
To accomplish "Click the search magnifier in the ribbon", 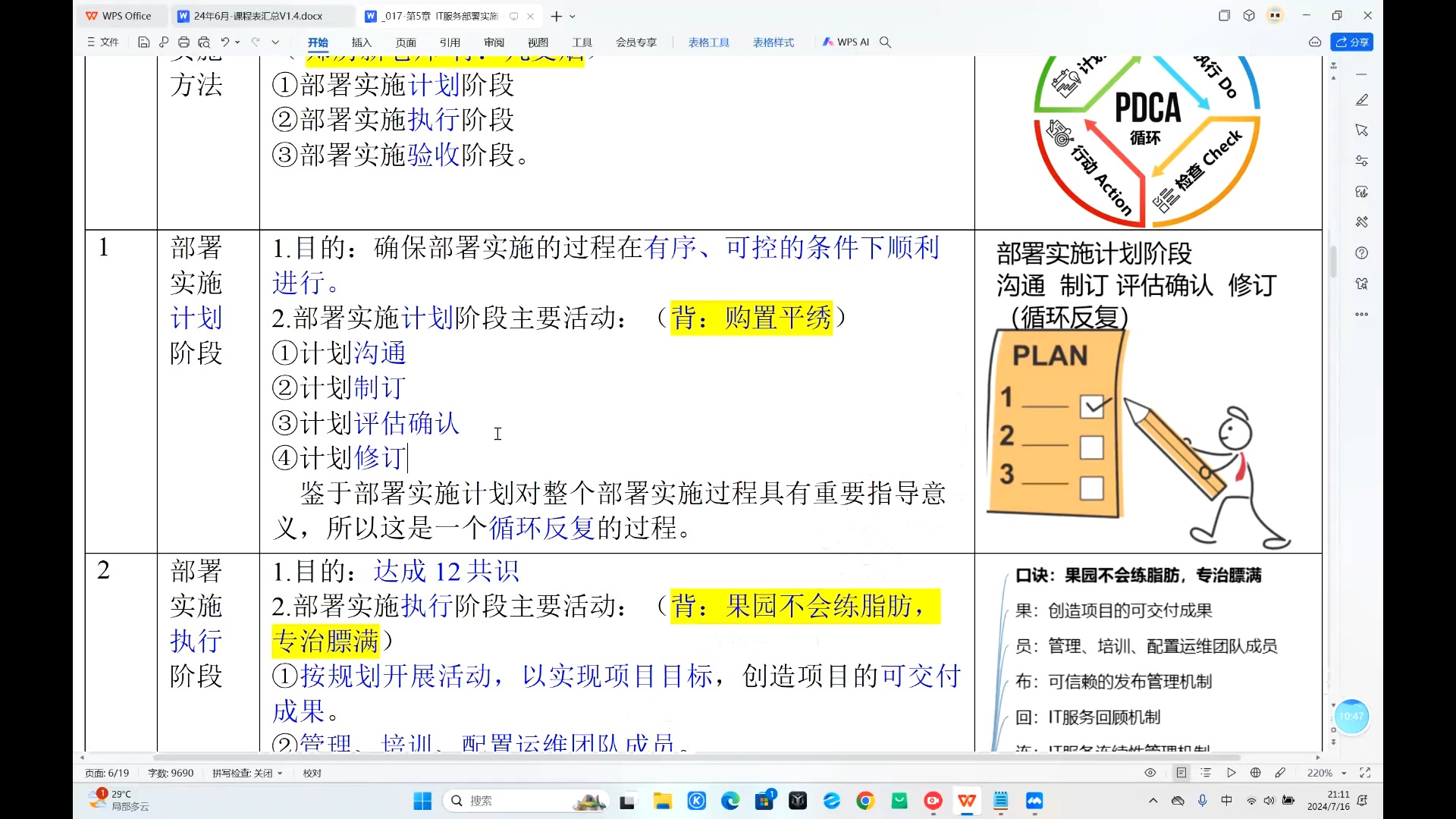I will point(886,42).
